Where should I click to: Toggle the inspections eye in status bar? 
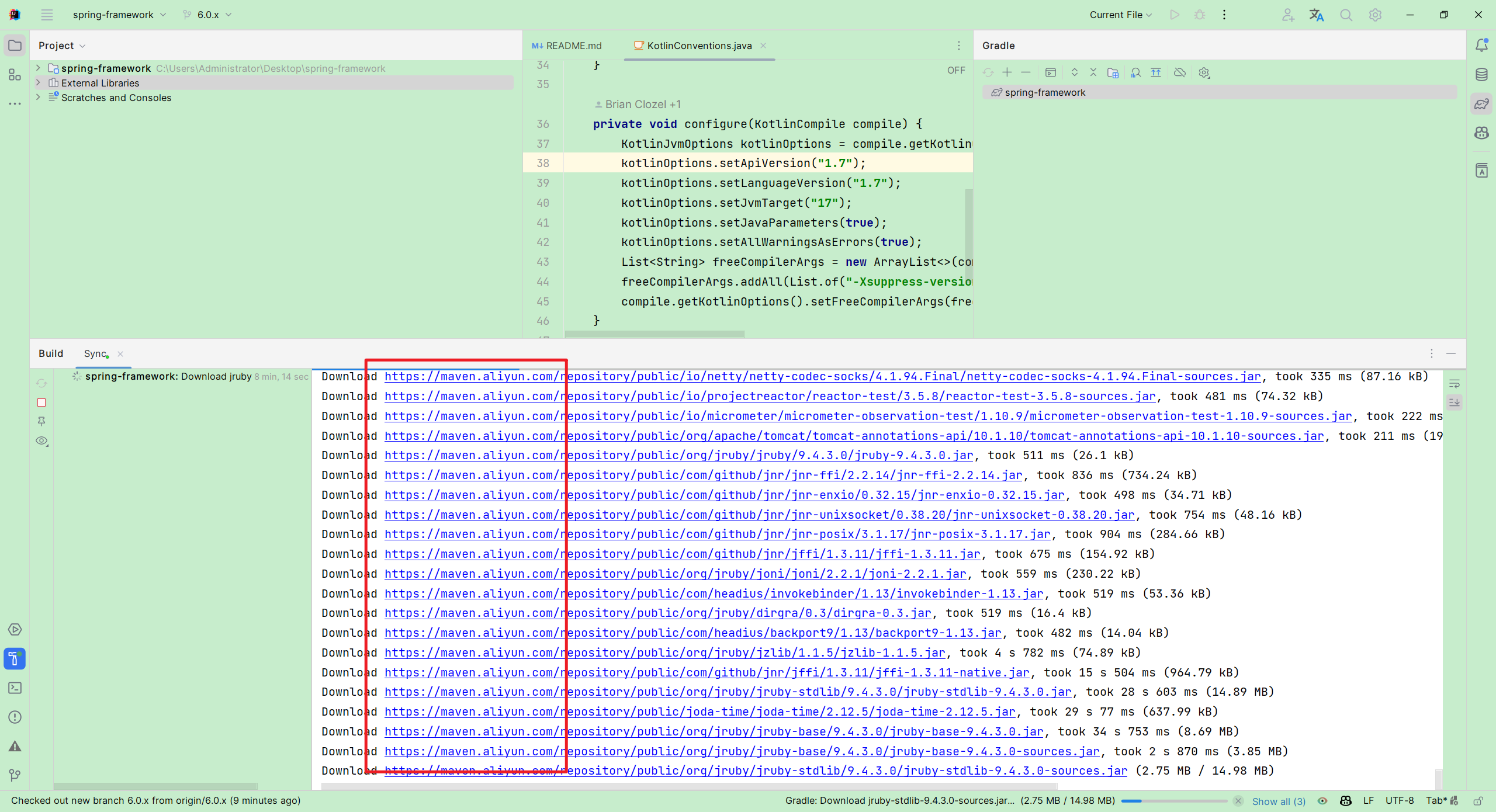click(1322, 801)
